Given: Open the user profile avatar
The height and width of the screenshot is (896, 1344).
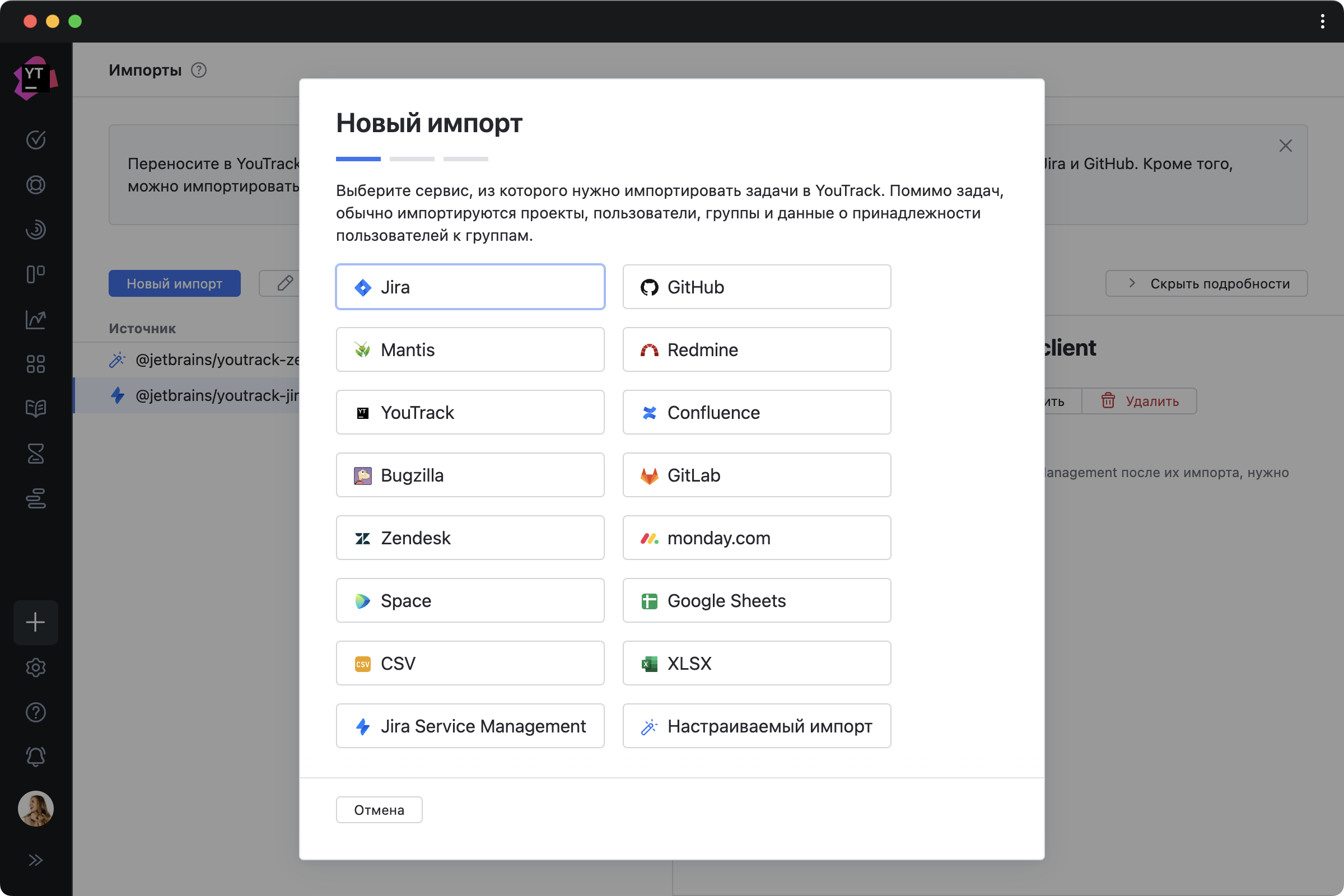Looking at the screenshot, I should (35, 809).
